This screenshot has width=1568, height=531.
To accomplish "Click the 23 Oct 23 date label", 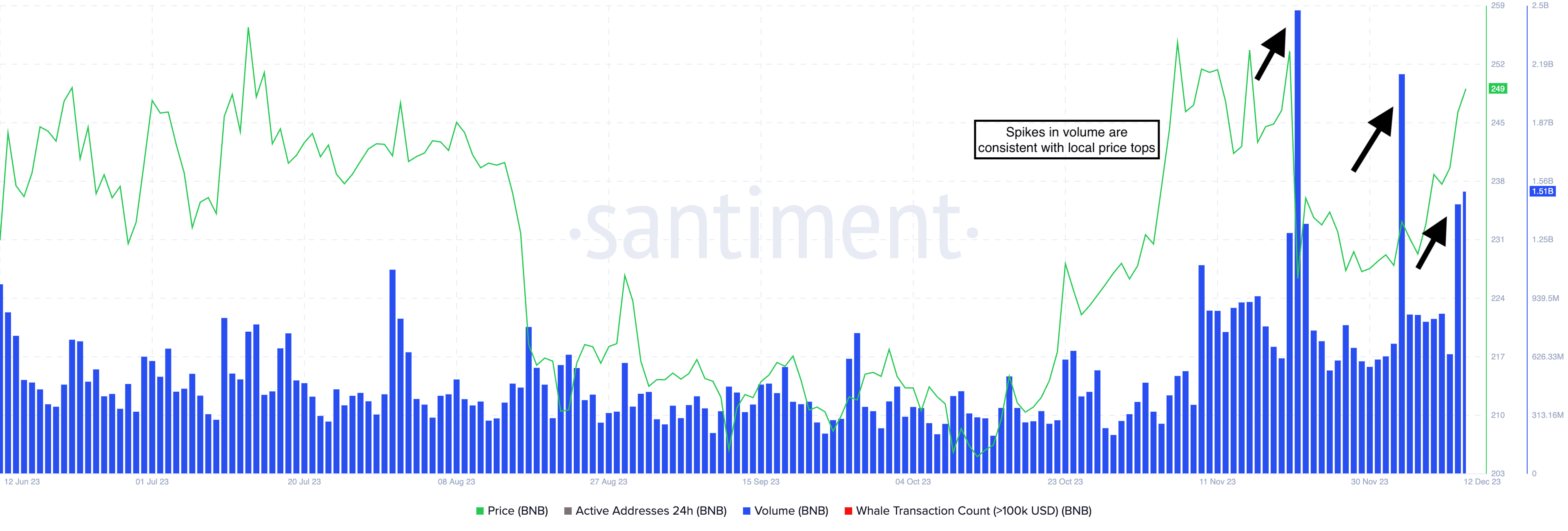I will click(1065, 482).
